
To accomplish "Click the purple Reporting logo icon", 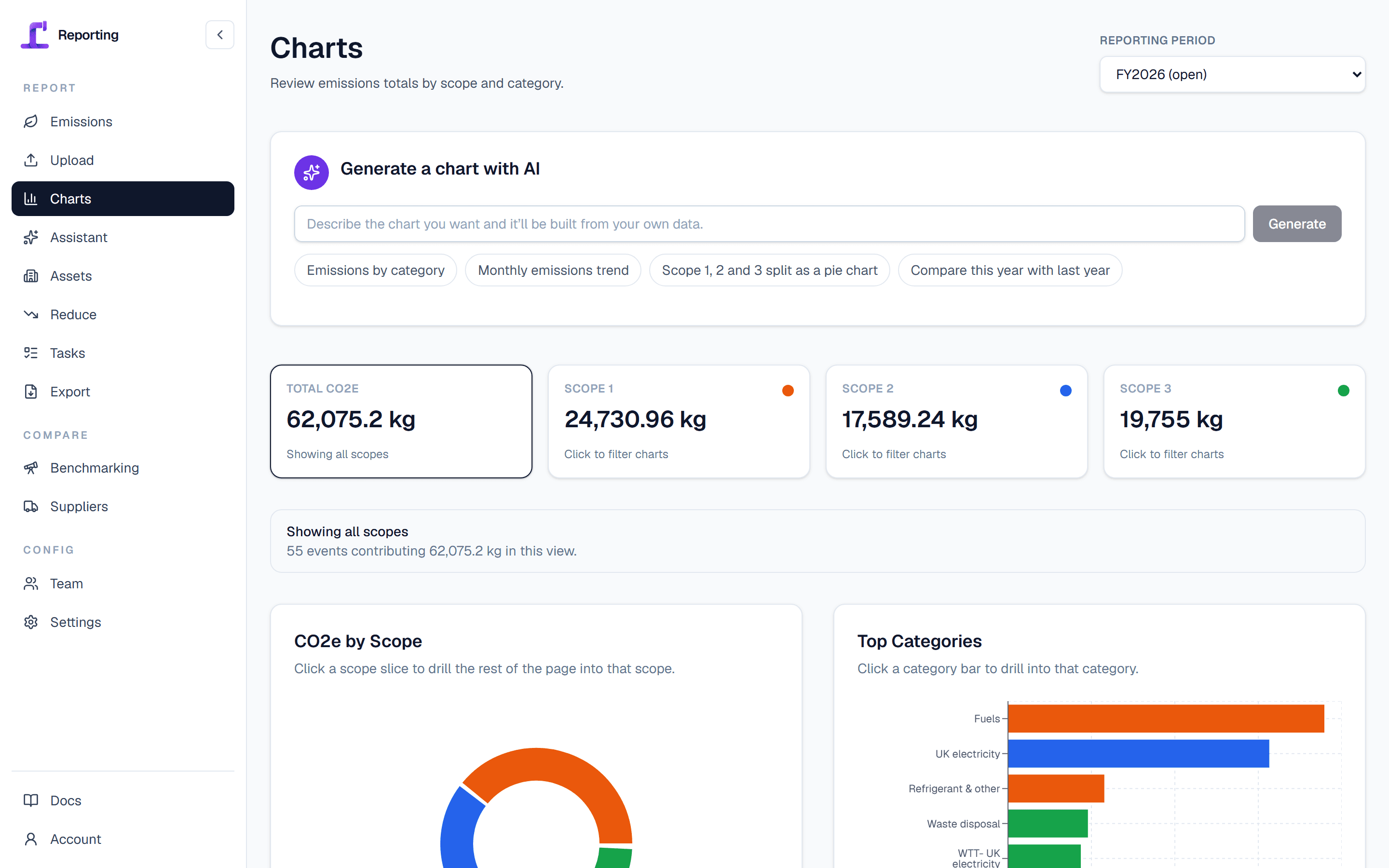I will click(x=34, y=34).
